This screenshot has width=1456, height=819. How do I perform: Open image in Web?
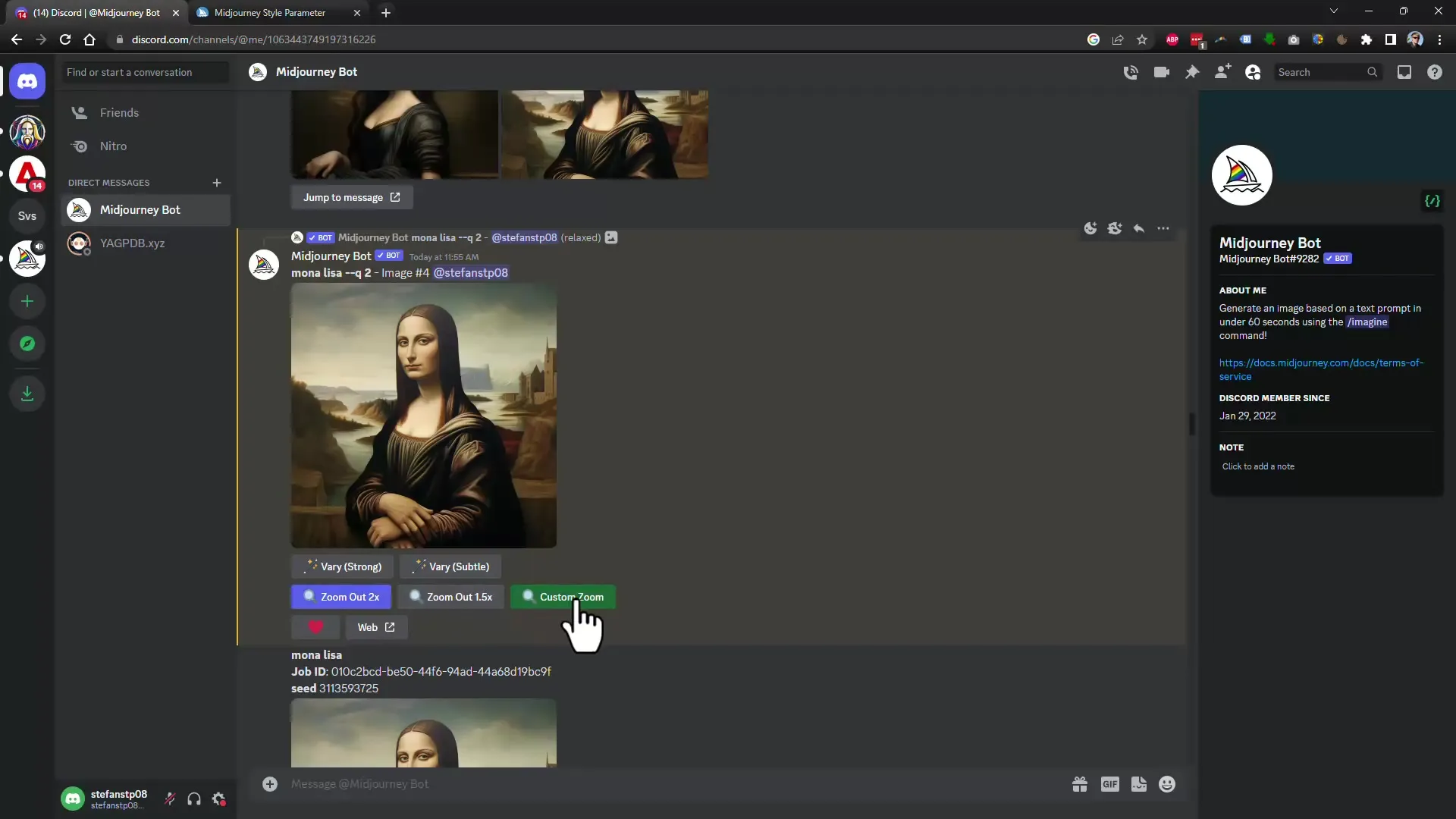click(x=376, y=627)
